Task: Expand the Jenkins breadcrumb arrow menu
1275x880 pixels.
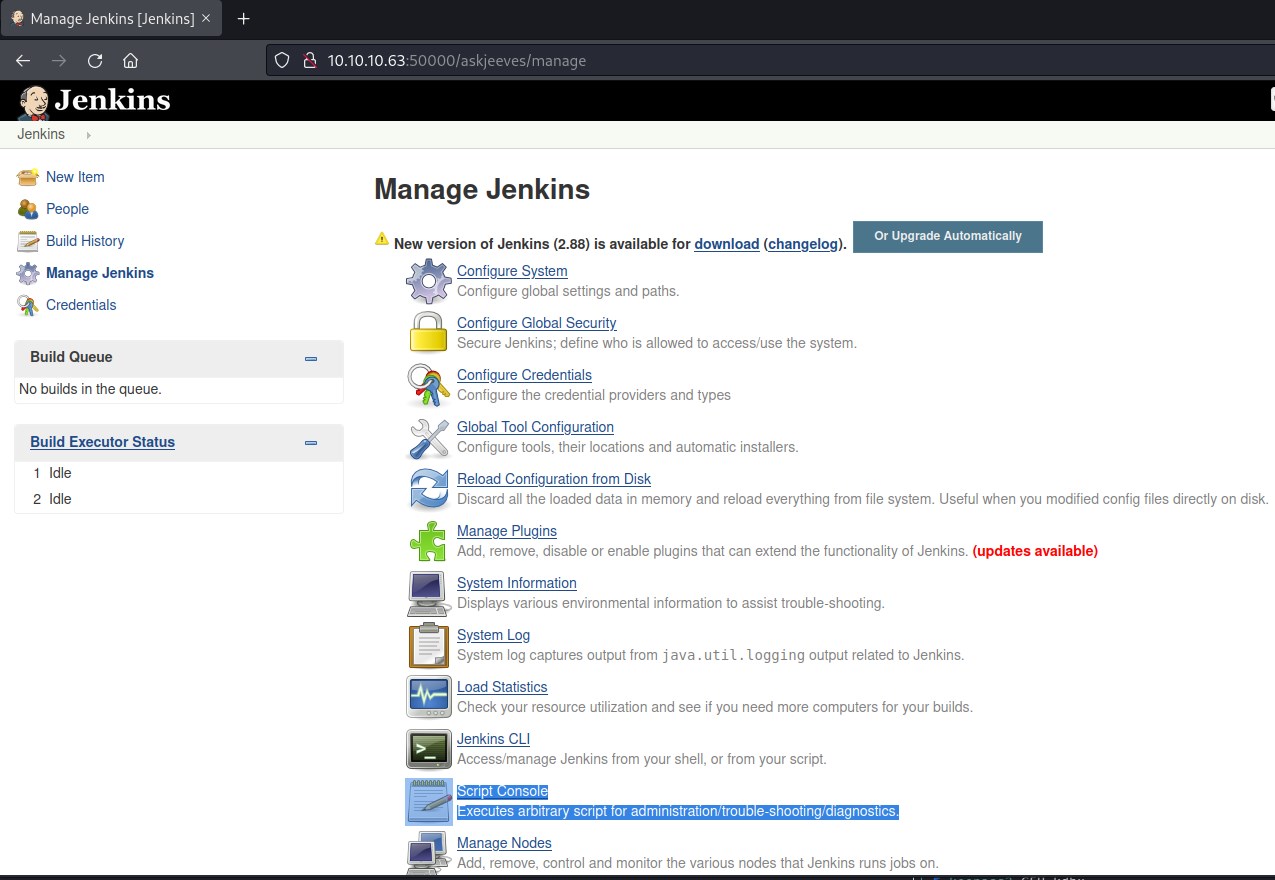Action: point(88,135)
